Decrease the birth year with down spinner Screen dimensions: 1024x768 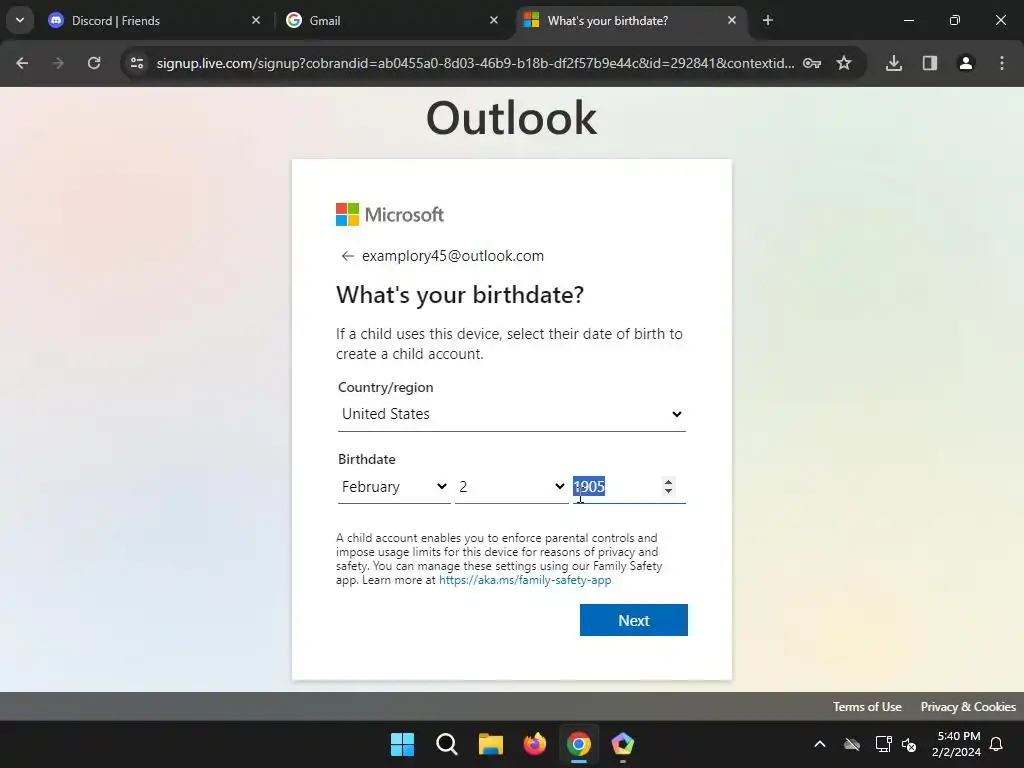coord(668,490)
